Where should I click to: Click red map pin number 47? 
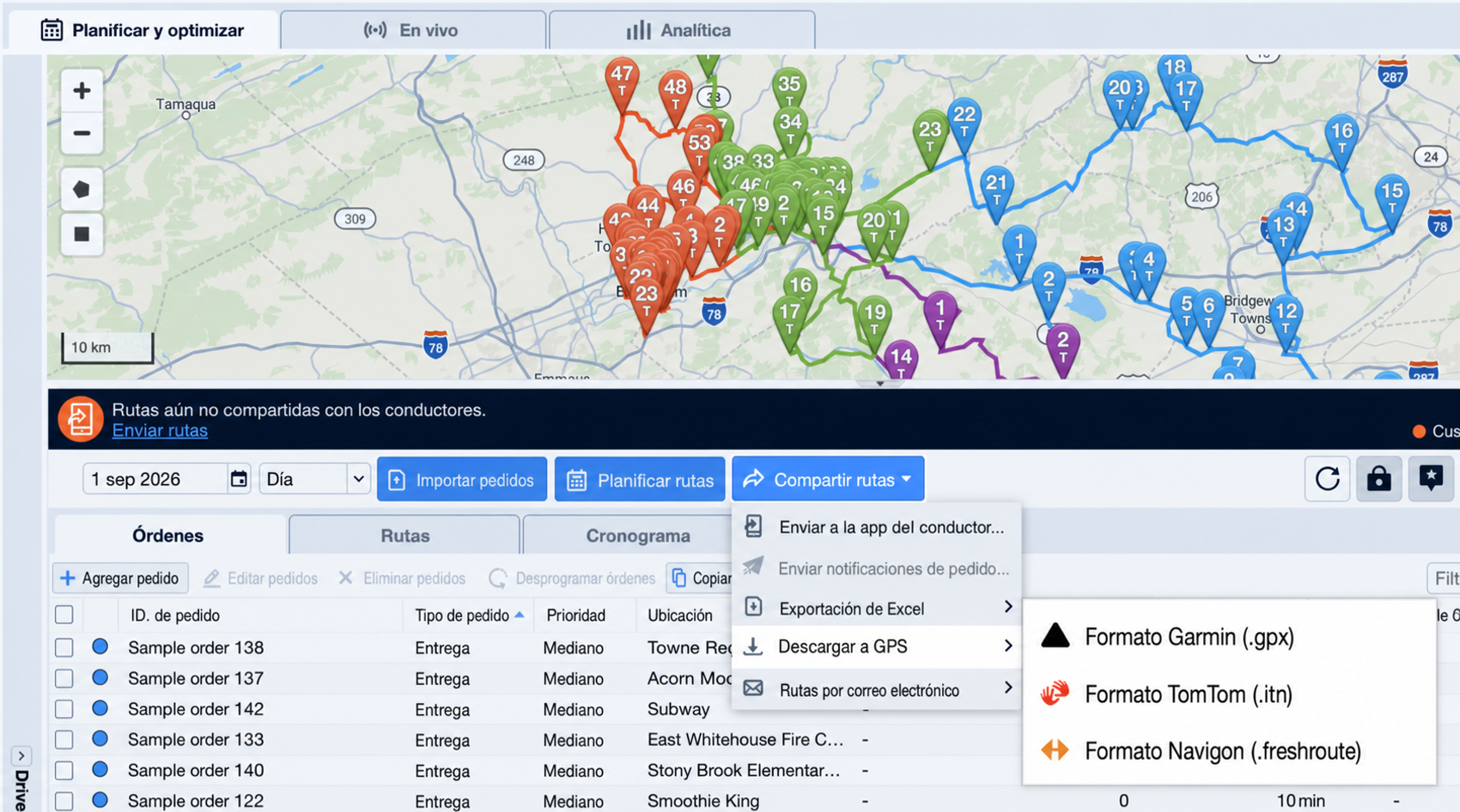(x=622, y=84)
